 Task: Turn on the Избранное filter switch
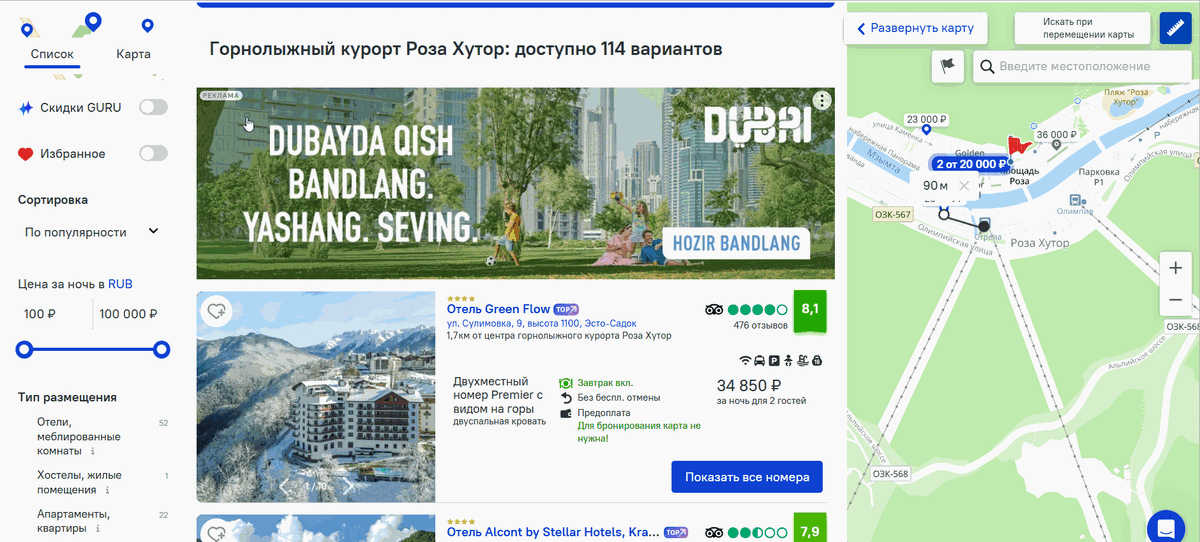pos(153,154)
